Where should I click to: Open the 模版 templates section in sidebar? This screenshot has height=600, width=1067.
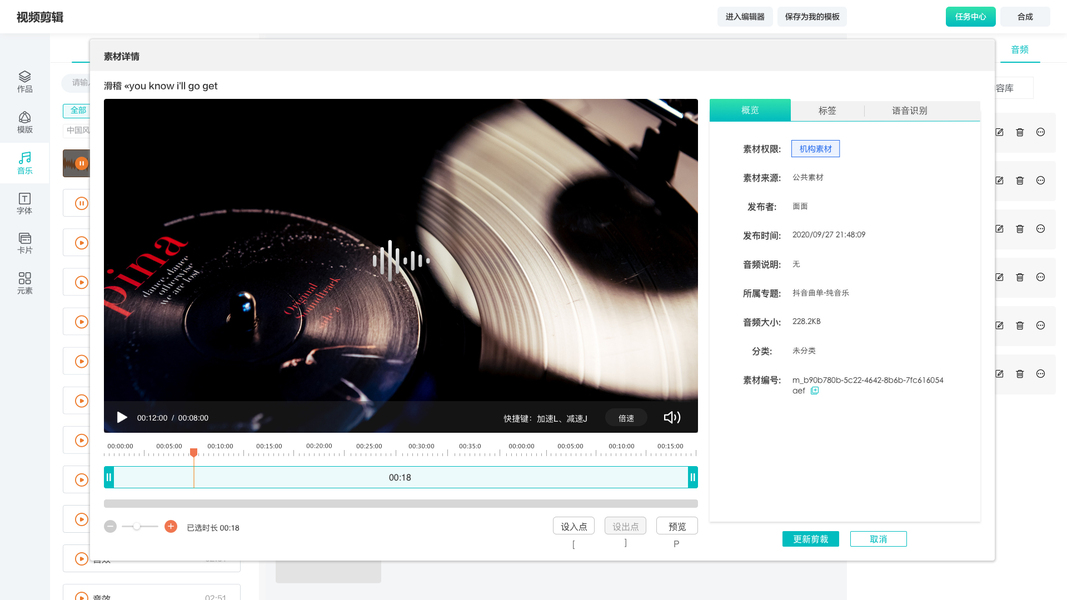24,122
